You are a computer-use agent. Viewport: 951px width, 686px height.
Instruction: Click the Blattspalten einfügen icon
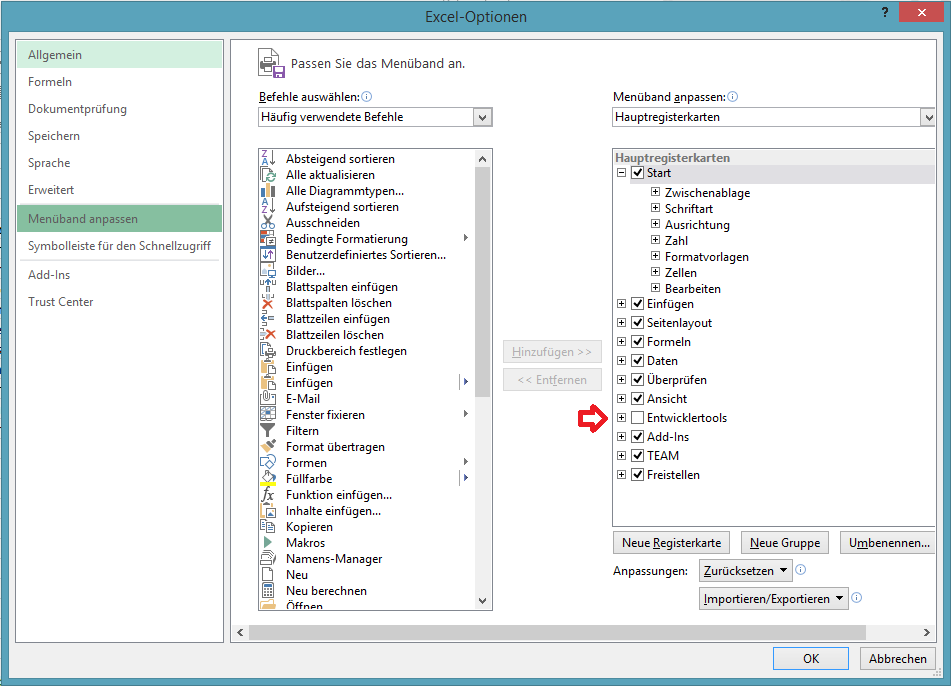pos(268,287)
